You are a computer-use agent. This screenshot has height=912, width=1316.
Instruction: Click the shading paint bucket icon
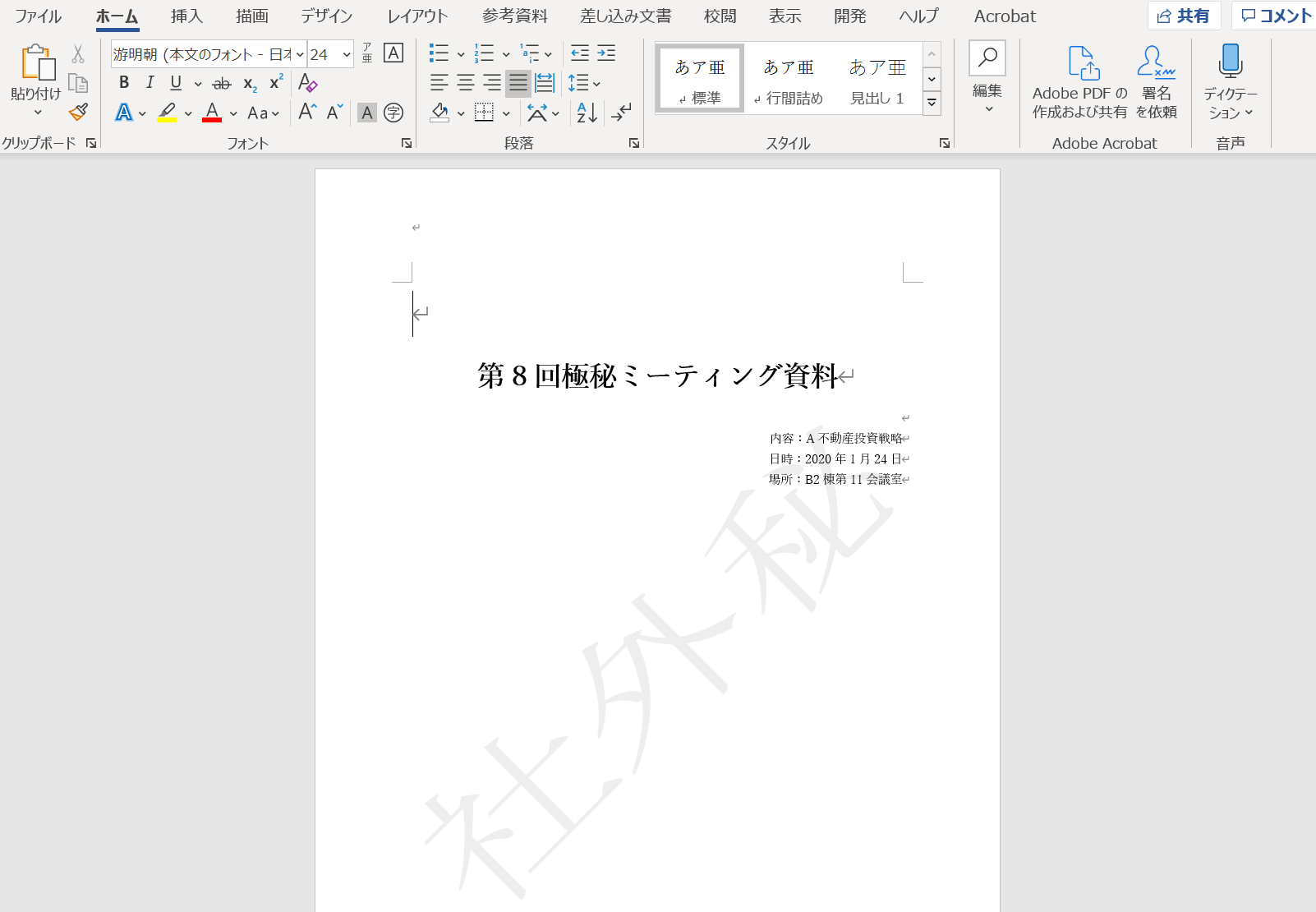click(439, 113)
